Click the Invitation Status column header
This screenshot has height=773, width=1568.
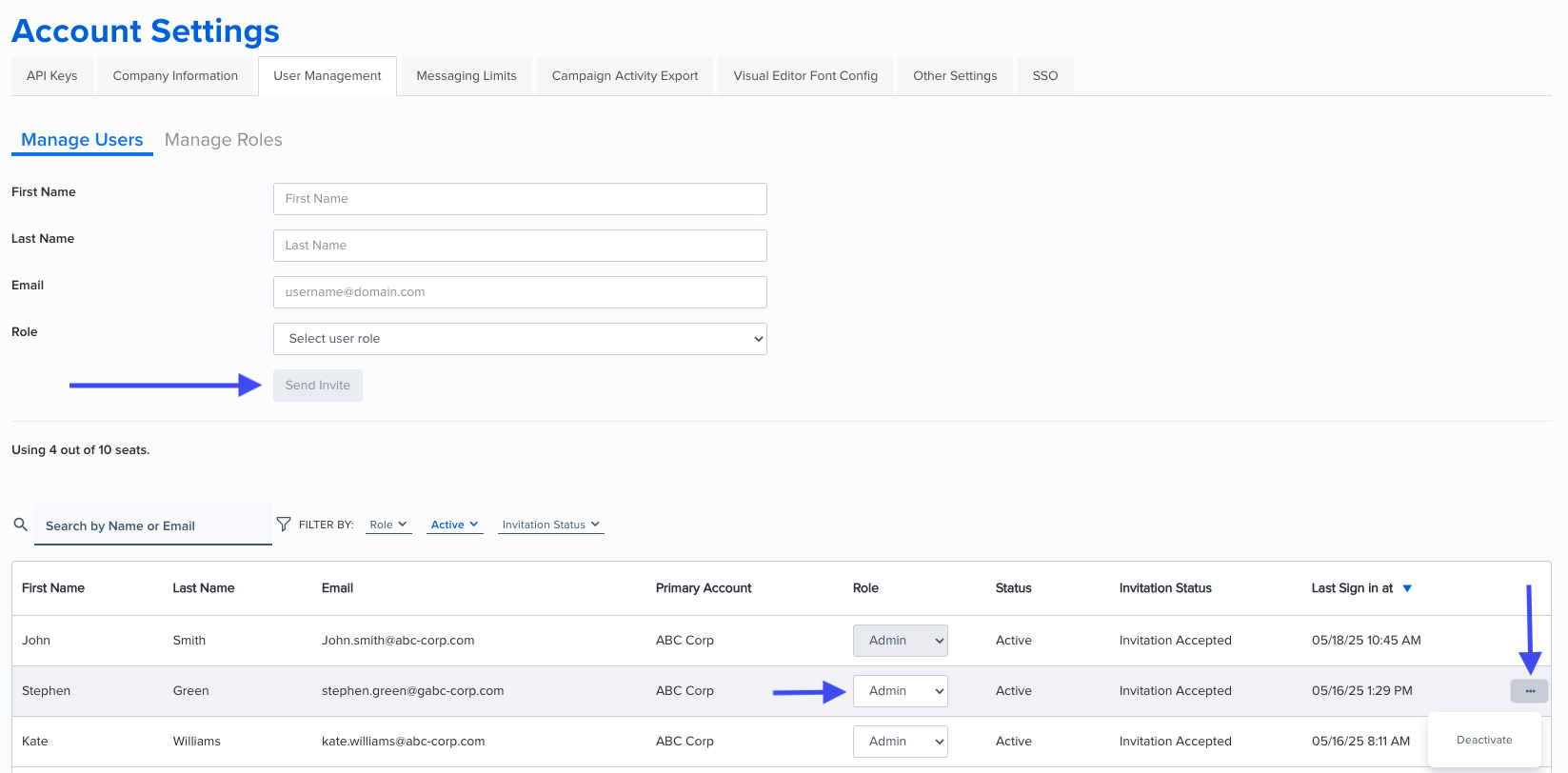coord(1165,588)
